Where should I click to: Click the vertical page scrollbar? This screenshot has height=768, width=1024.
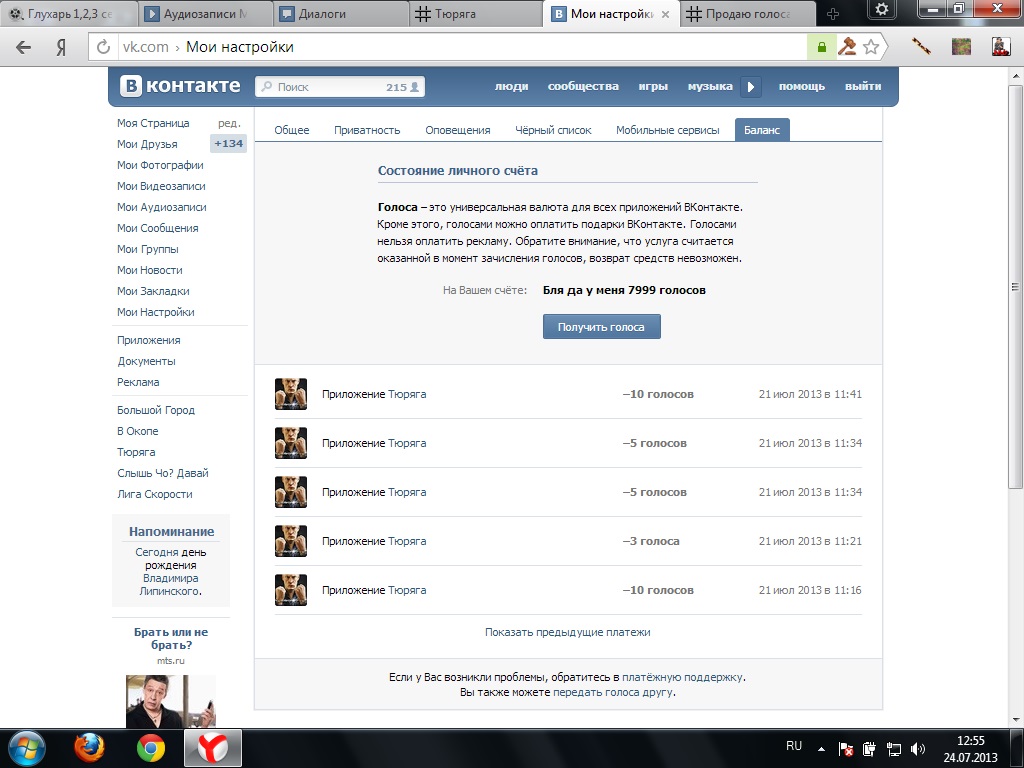(x=1014, y=287)
